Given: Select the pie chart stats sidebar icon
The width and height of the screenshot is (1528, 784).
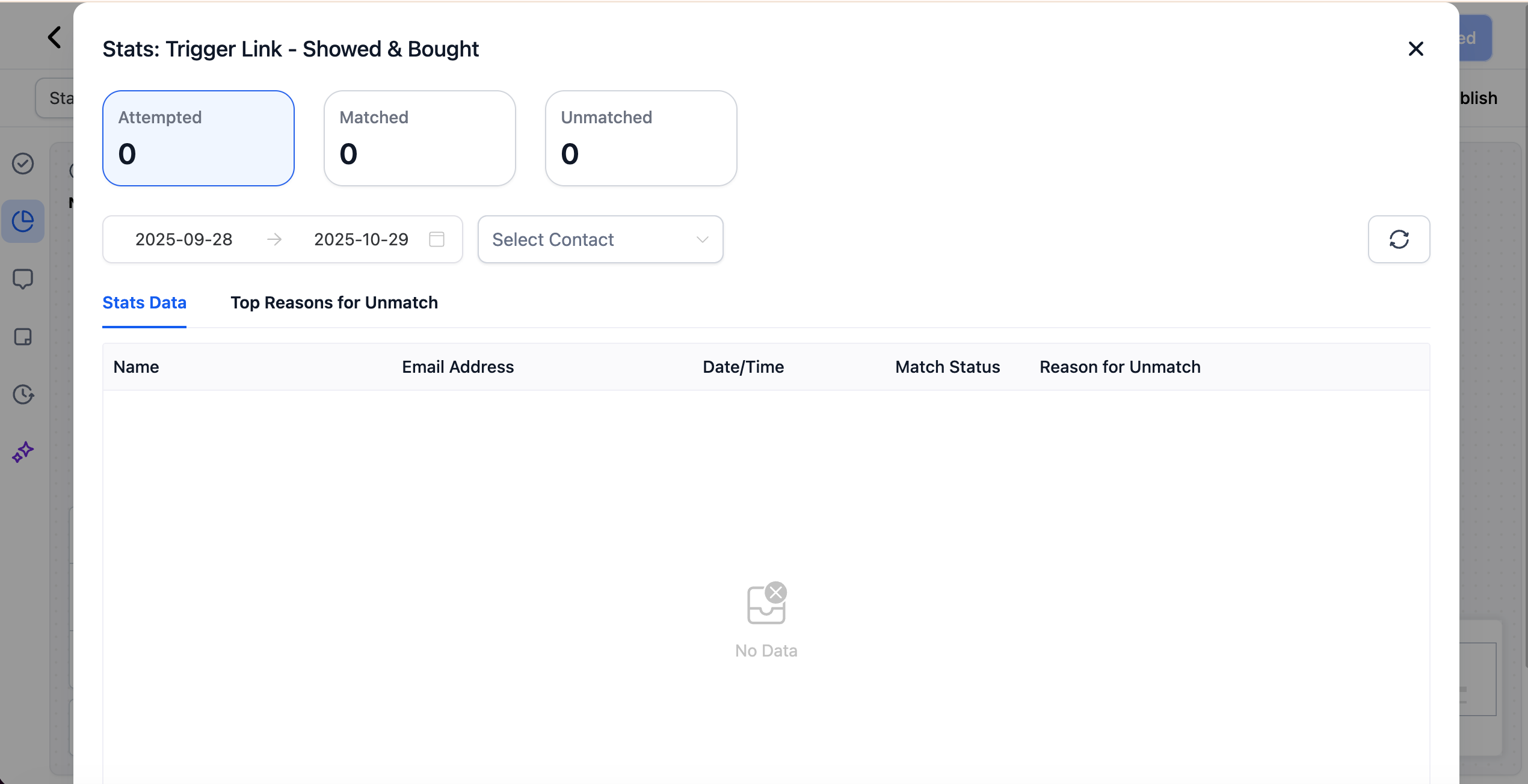Looking at the screenshot, I should pyautogui.click(x=23, y=221).
